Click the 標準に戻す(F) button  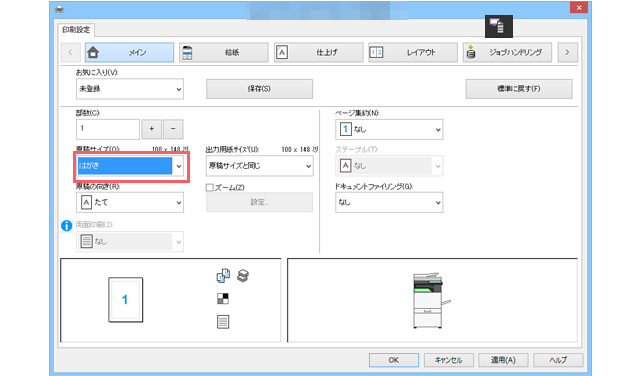tap(519, 89)
